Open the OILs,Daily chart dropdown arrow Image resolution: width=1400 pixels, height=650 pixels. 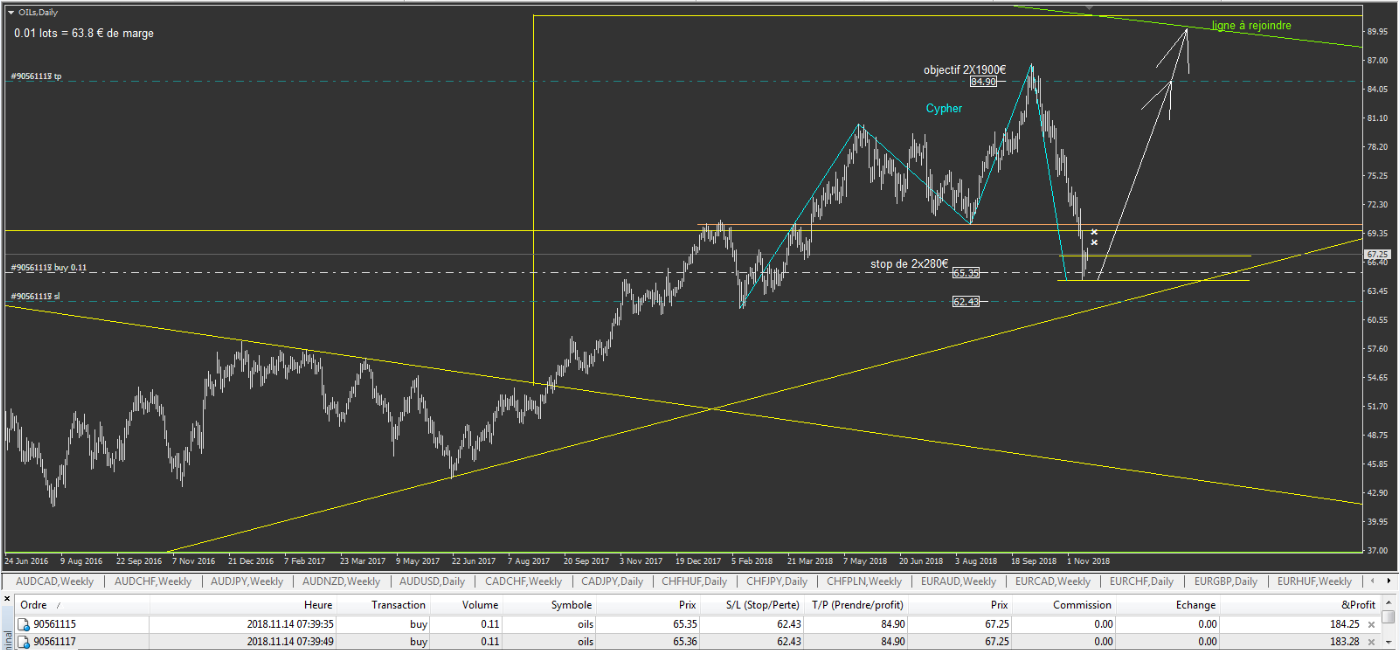[10, 13]
